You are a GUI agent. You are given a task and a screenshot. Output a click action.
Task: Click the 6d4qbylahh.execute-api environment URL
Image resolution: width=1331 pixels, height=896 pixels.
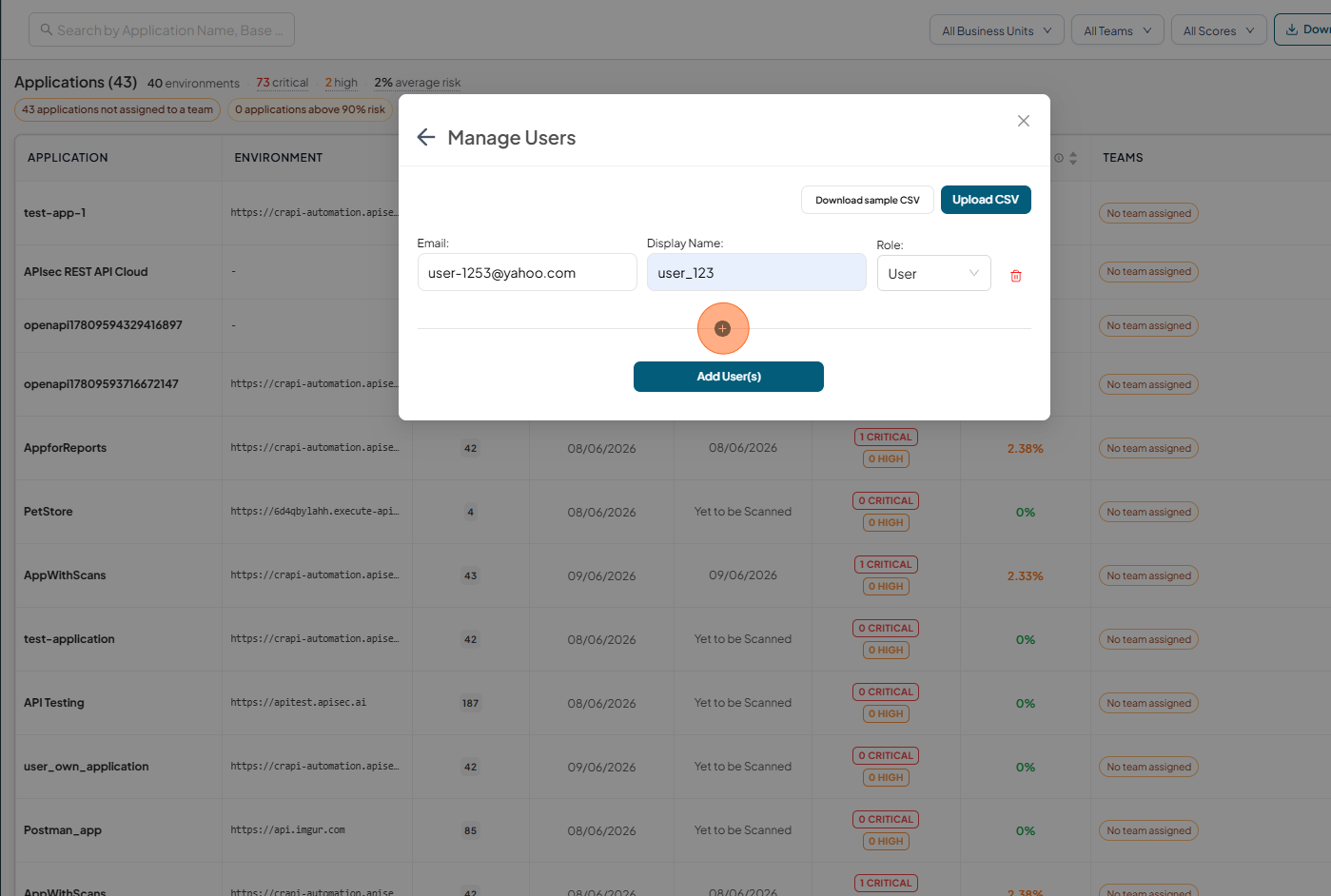coord(315,512)
